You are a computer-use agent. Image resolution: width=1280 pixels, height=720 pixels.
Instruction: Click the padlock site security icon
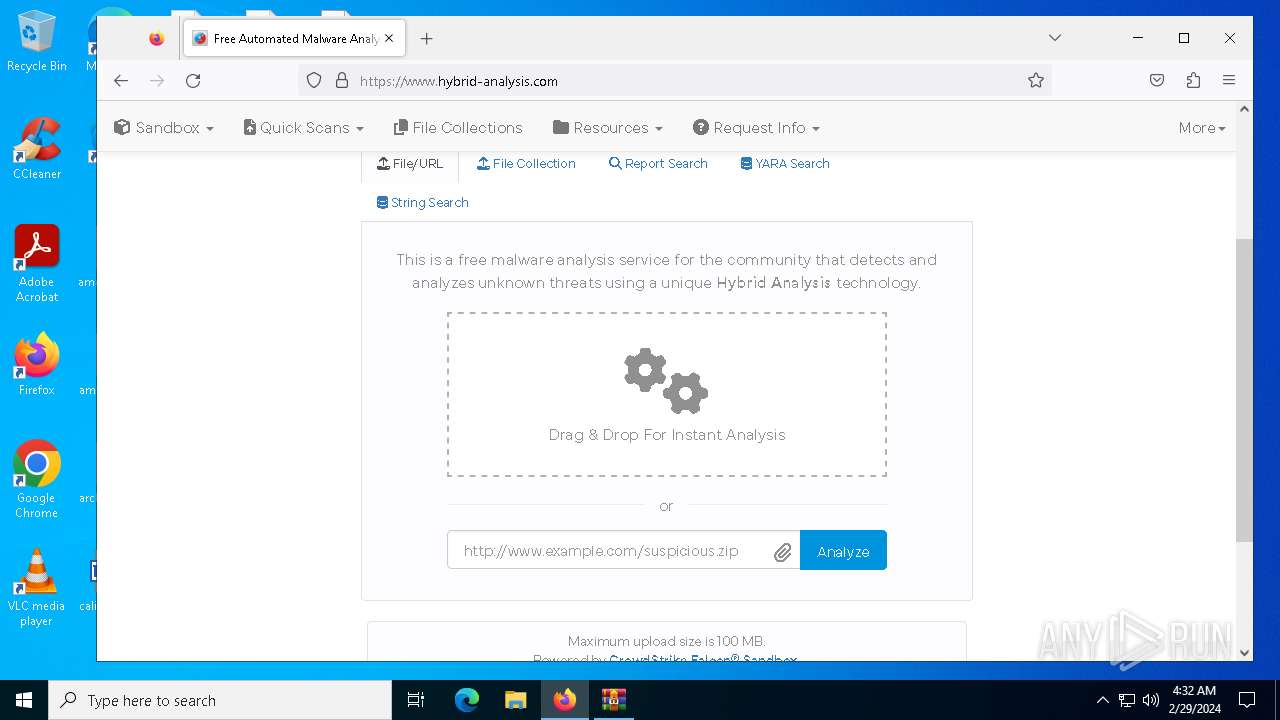(x=341, y=81)
